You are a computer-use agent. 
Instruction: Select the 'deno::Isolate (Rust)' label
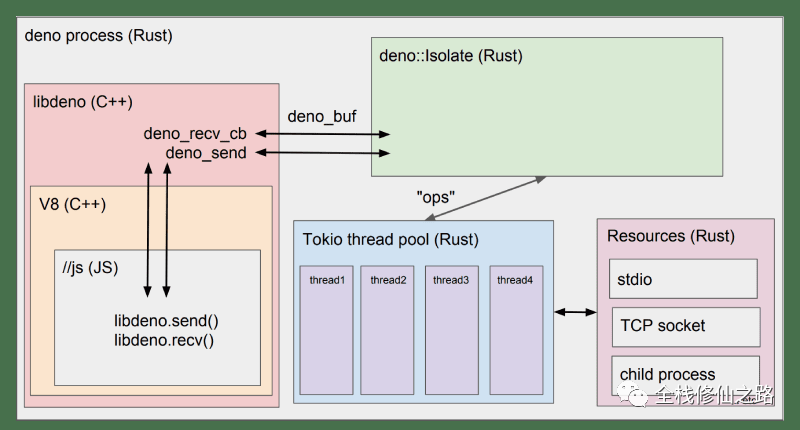[x=451, y=56]
